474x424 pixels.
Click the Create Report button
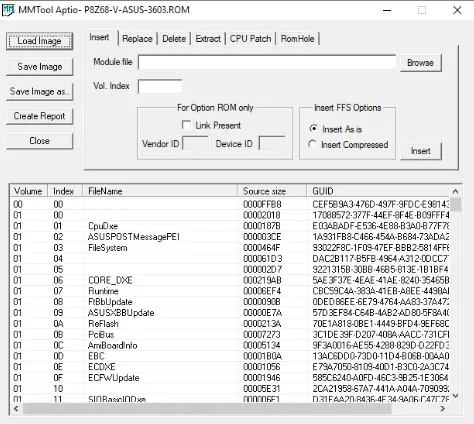[x=39, y=116]
